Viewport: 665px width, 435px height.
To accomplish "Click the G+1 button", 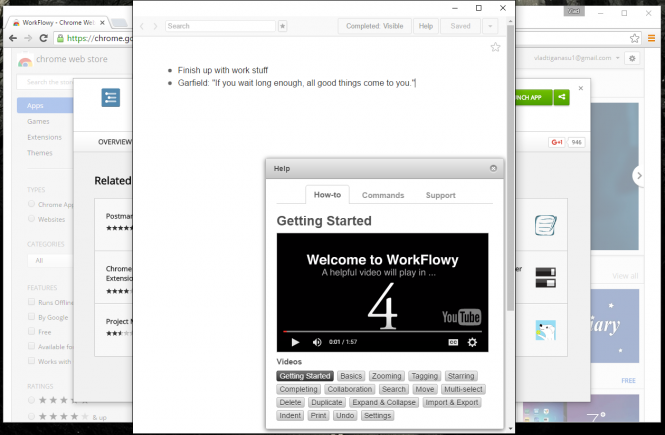I will click(557, 142).
